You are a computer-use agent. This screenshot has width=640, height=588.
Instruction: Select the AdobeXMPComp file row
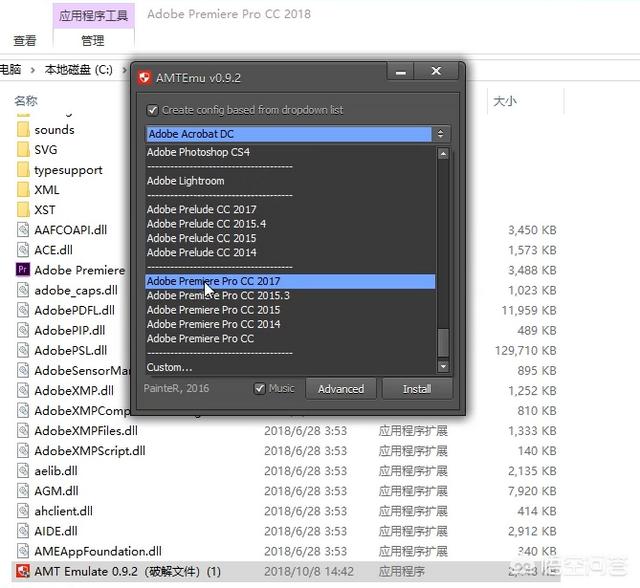tap(73, 410)
